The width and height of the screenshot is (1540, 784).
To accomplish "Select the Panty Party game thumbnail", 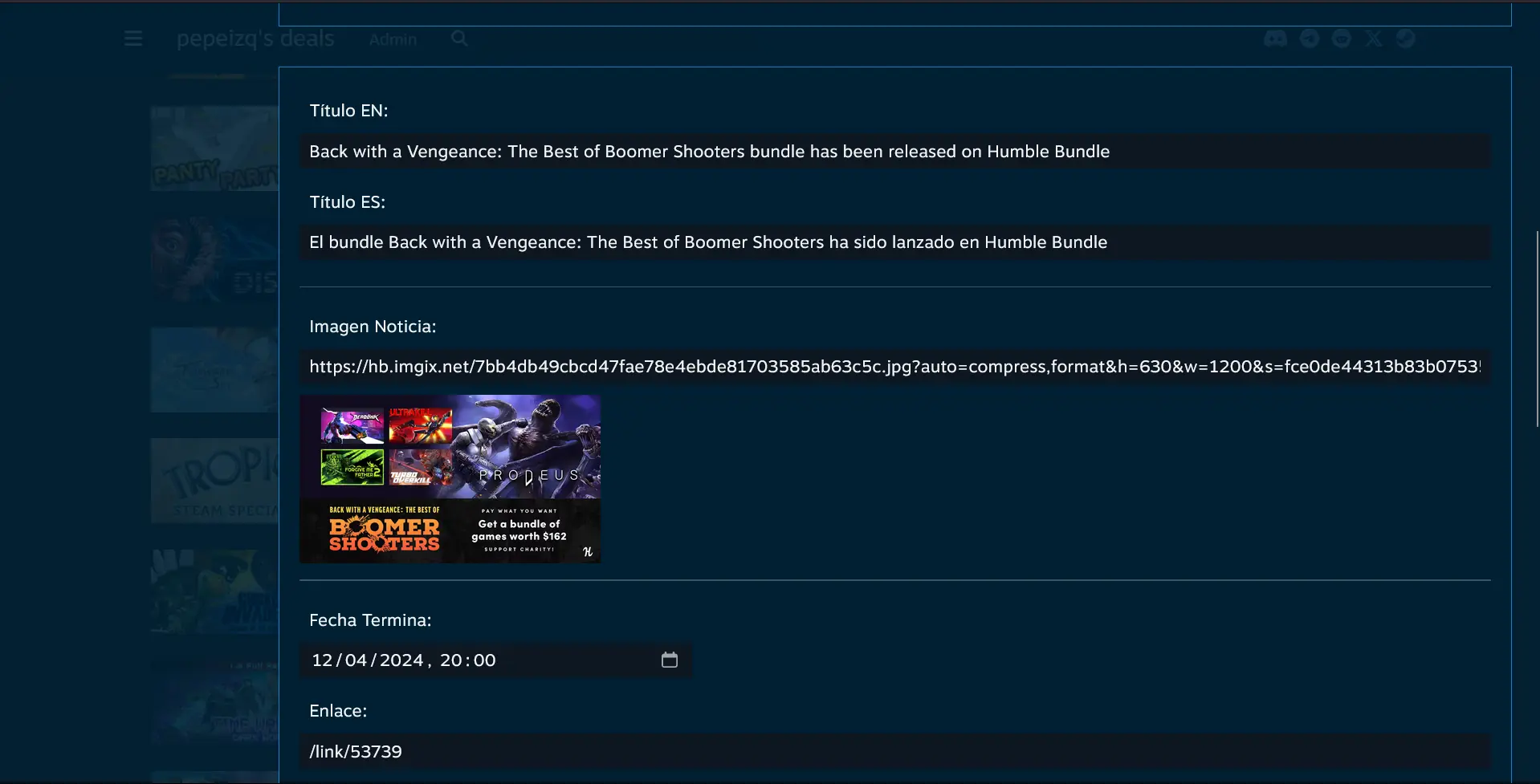I will (214, 148).
